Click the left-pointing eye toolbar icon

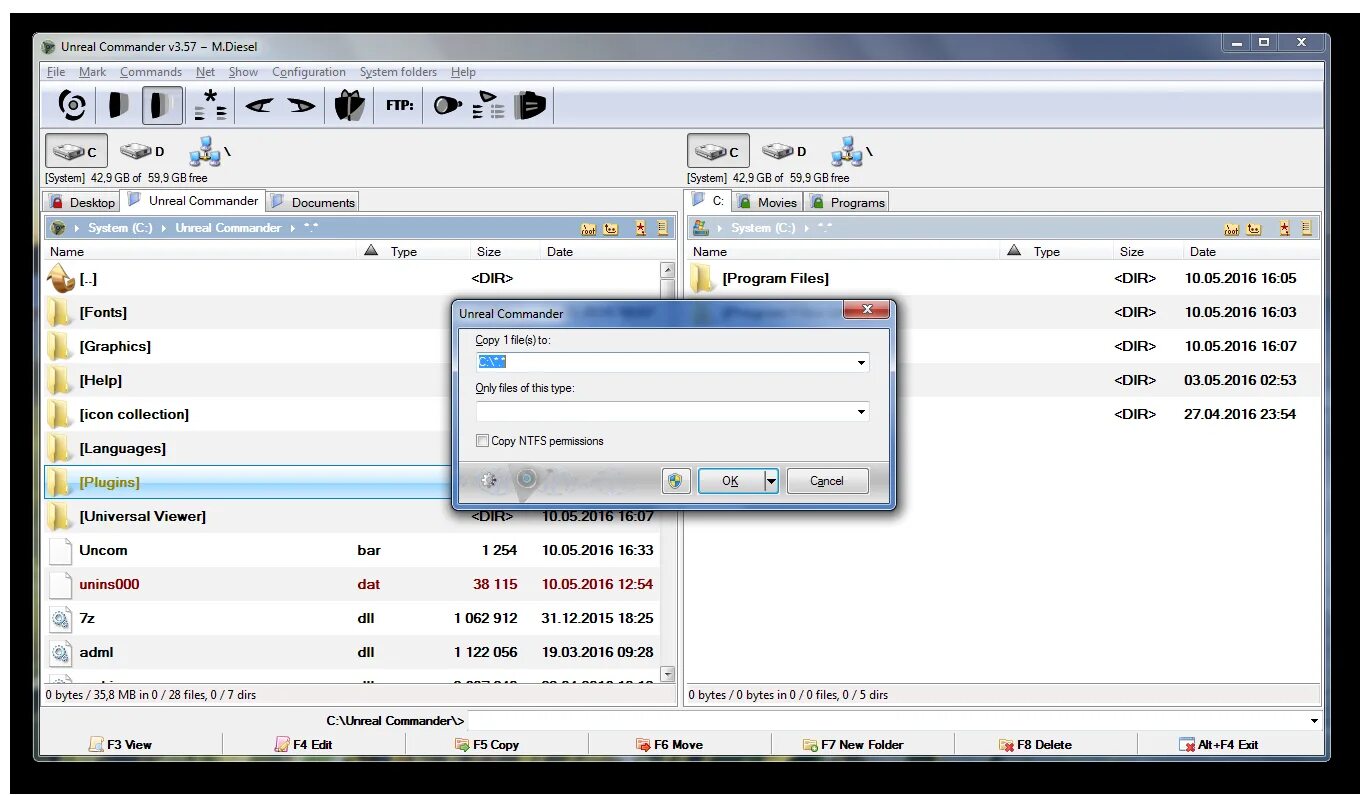coord(259,105)
